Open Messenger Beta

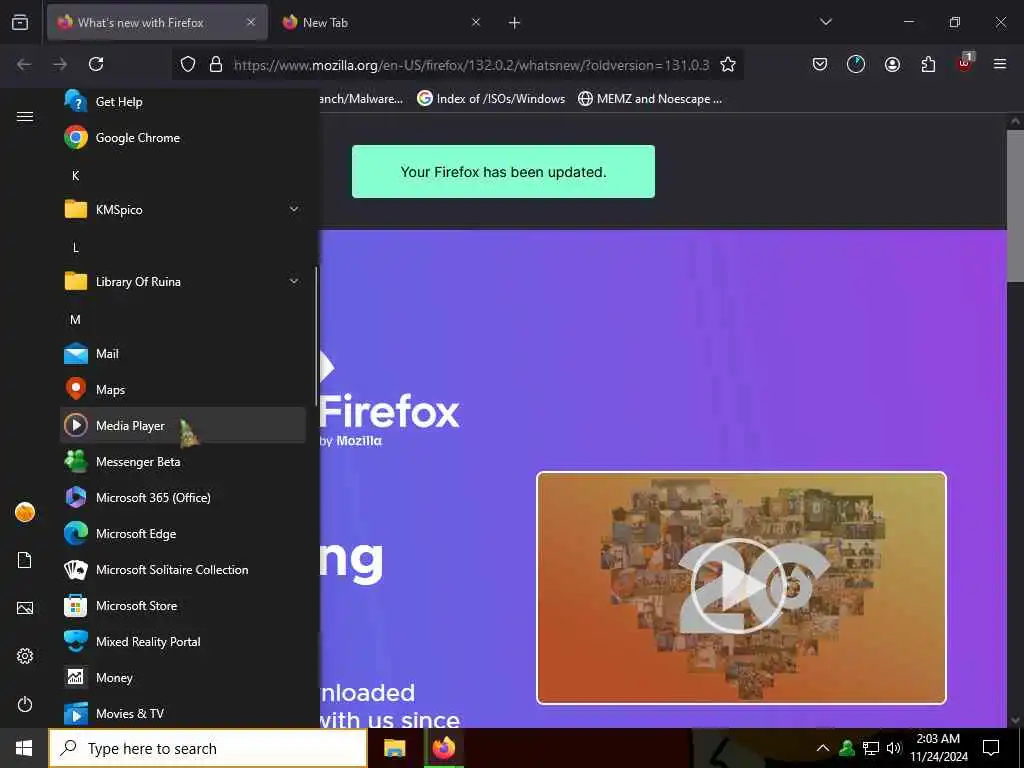click(x=183, y=461)
